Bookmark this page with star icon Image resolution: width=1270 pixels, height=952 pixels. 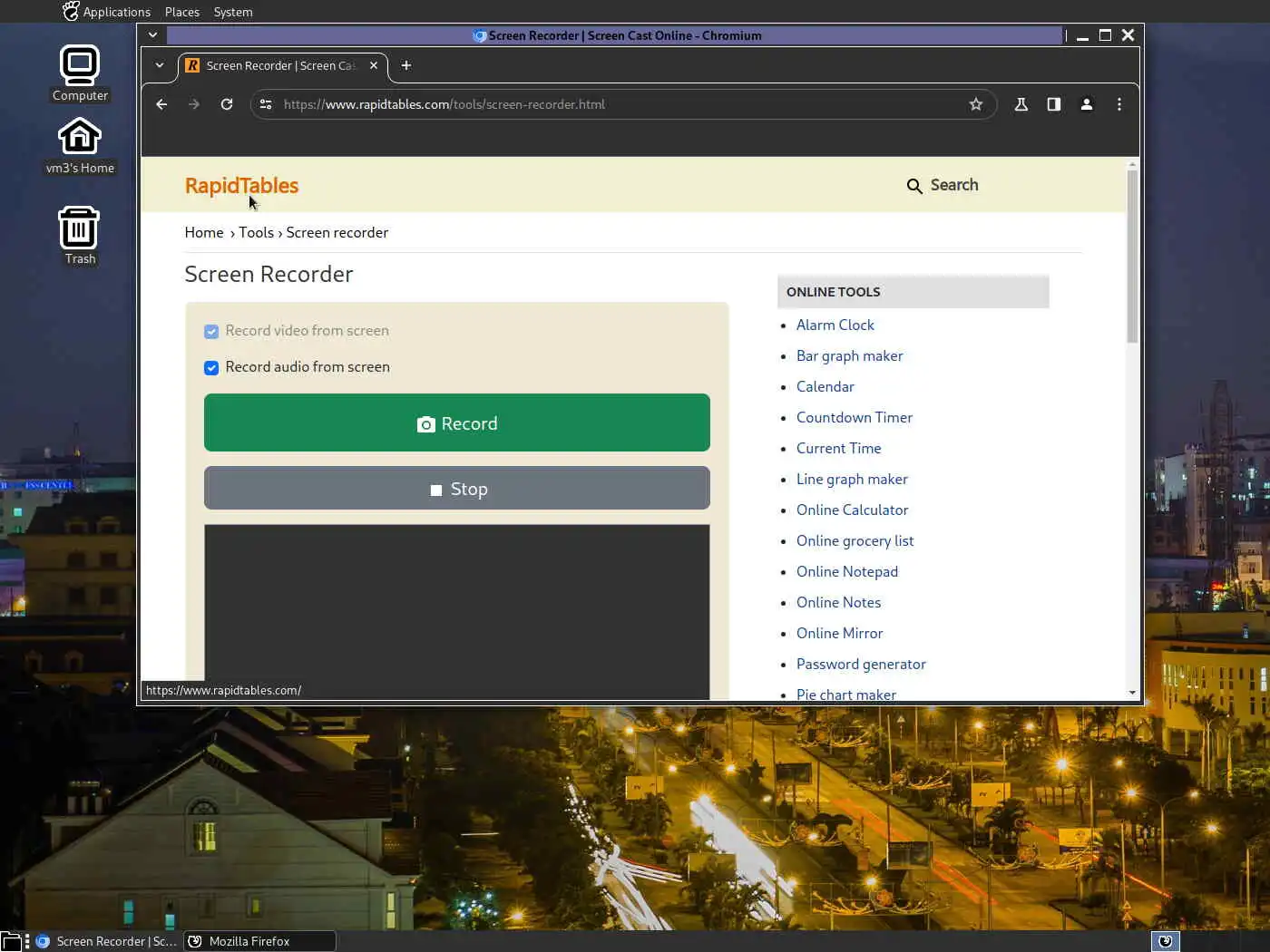[976, 104]
